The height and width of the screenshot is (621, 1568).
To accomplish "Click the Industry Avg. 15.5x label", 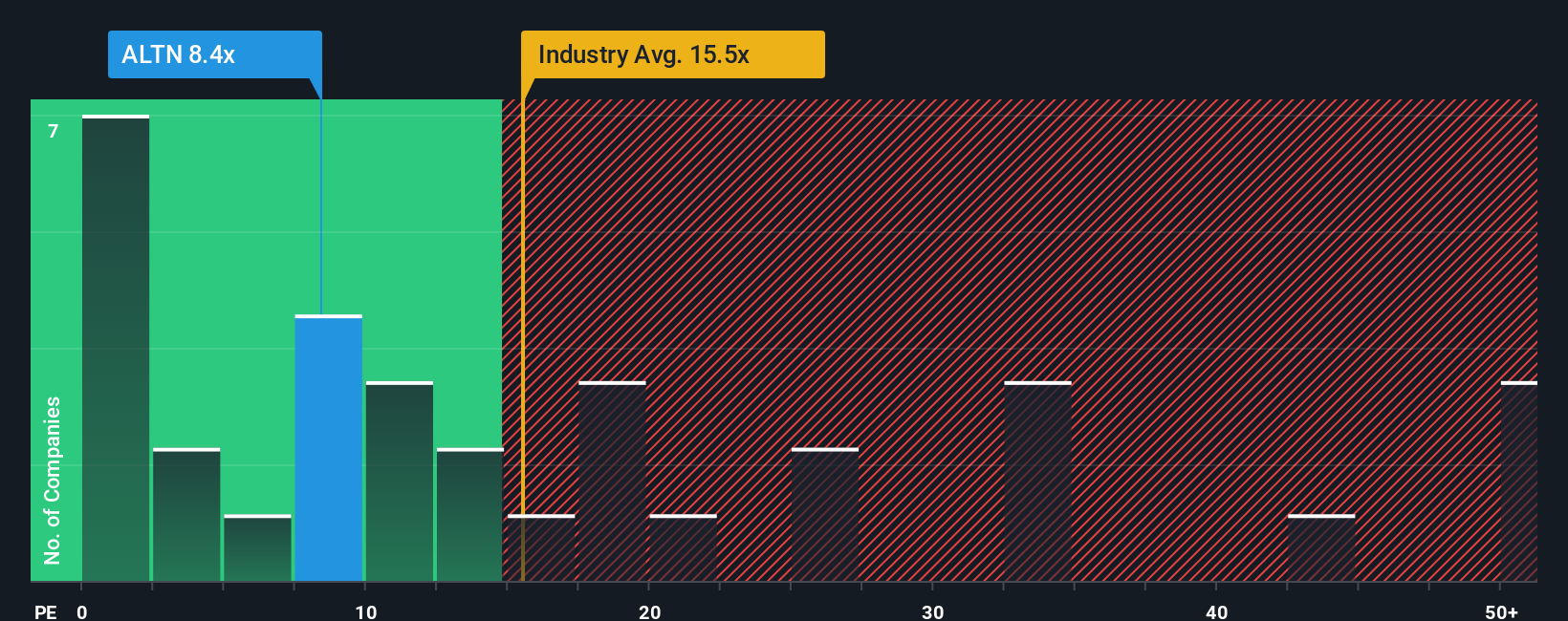I will pyautogui.click(x=672, y=54).
